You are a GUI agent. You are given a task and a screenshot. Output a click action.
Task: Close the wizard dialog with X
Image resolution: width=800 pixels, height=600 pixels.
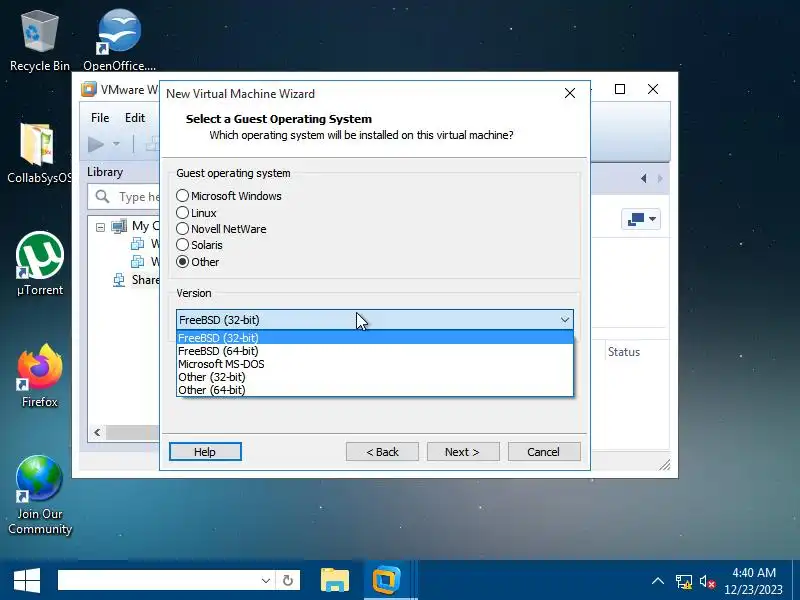[570, 93]
